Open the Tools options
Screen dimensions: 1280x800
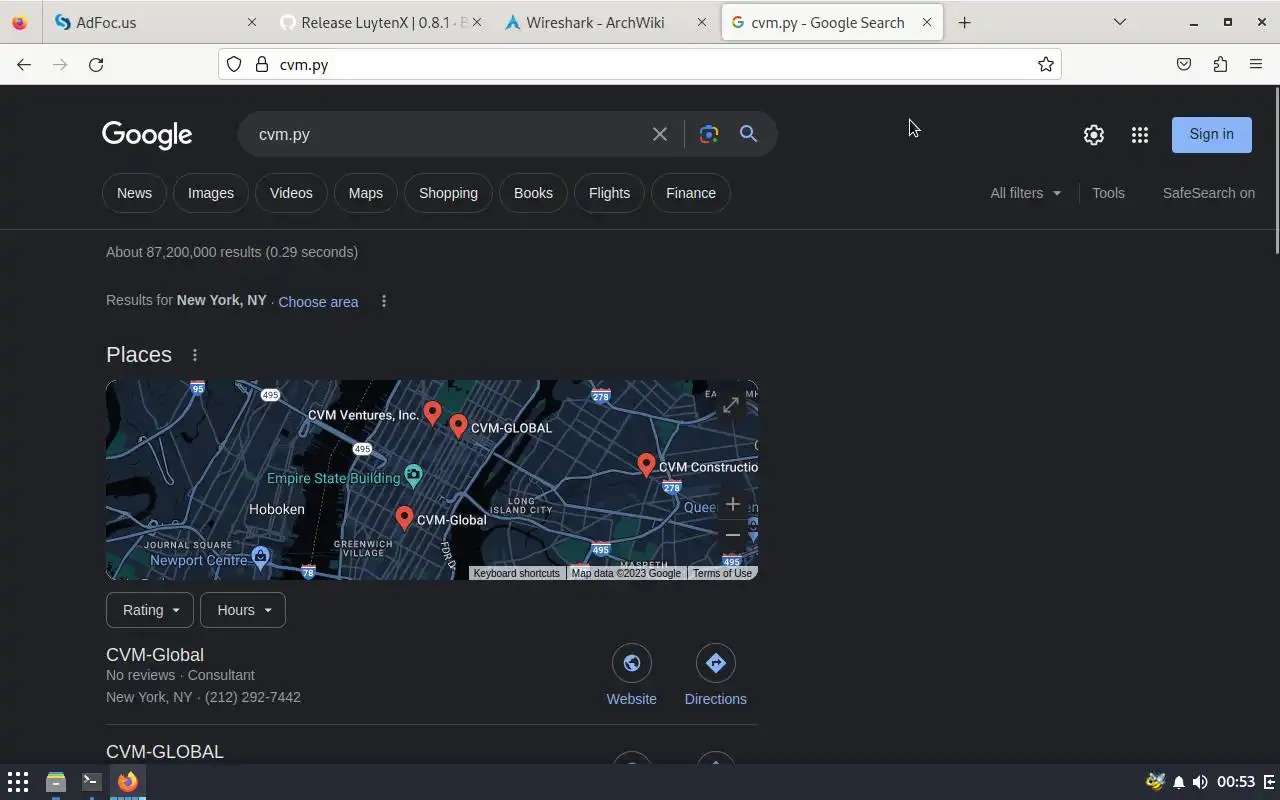[x=1108, y=193]
